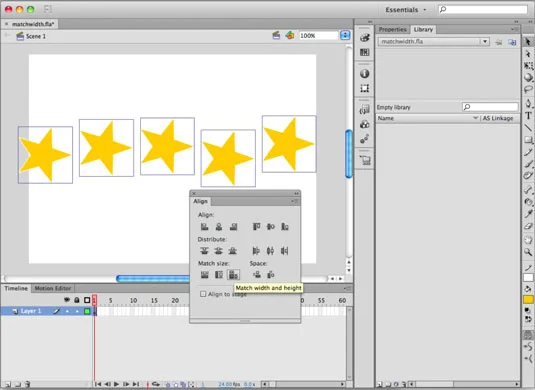The width and height of the screenshot is (535, 390).
Task: Switch to the Library tab
Action: [x=423, y=30]
